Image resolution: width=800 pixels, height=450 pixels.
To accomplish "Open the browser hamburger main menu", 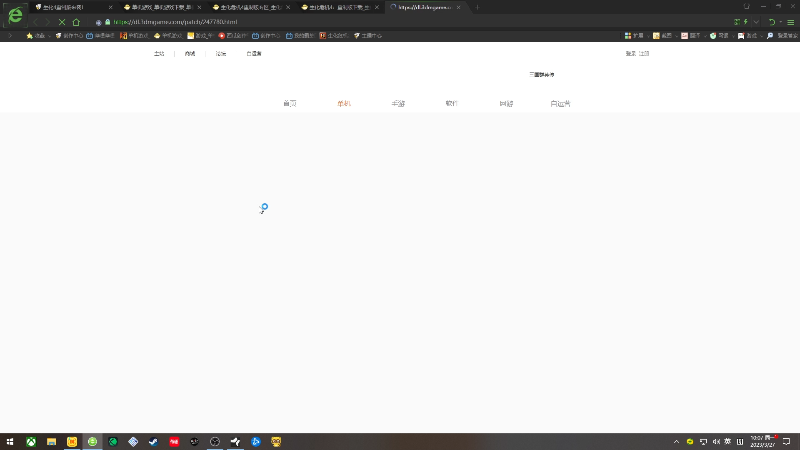I will tap(790, 22).
